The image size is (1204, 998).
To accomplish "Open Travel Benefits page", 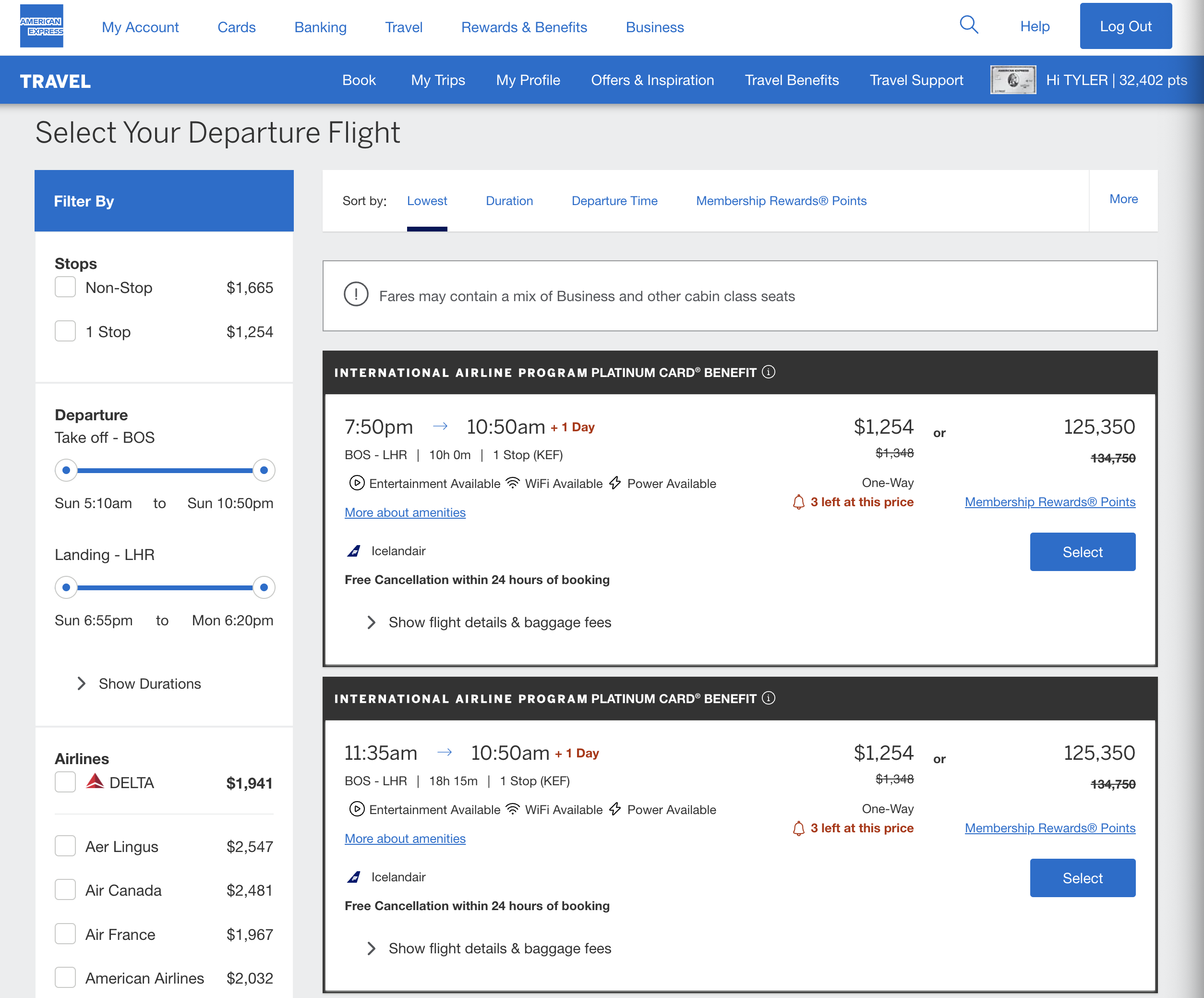I will pos(792,80).
